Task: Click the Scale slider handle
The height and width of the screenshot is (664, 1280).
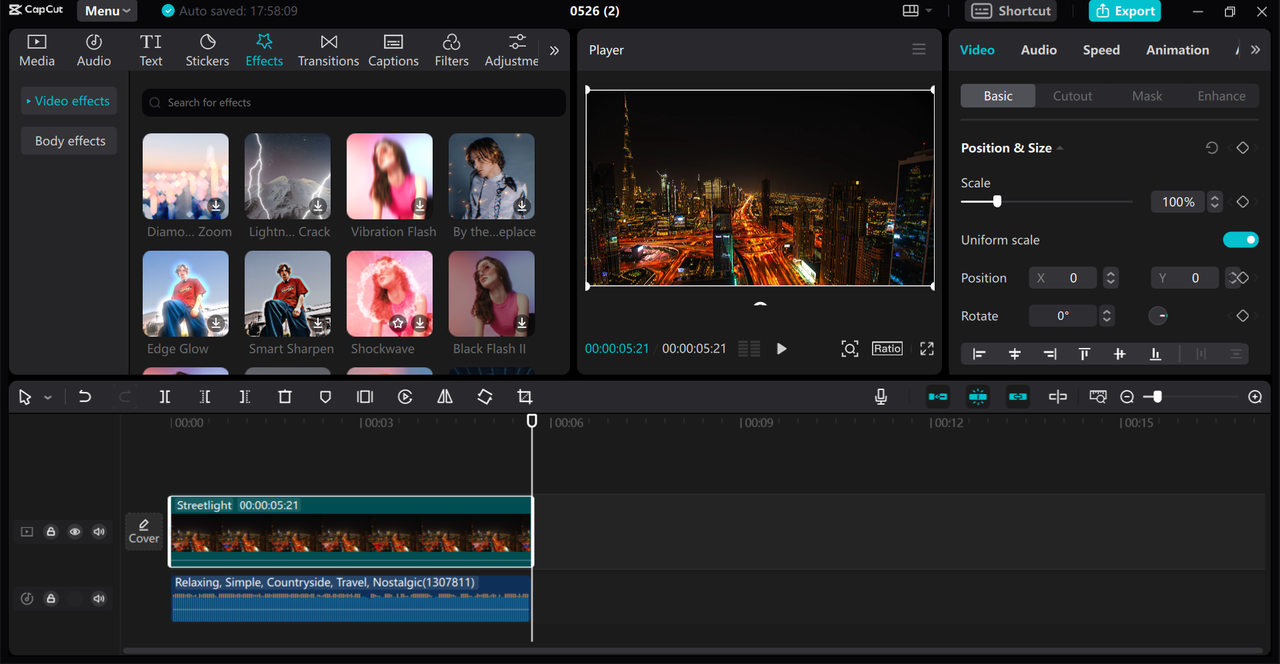Action: [x=997, y=201]
